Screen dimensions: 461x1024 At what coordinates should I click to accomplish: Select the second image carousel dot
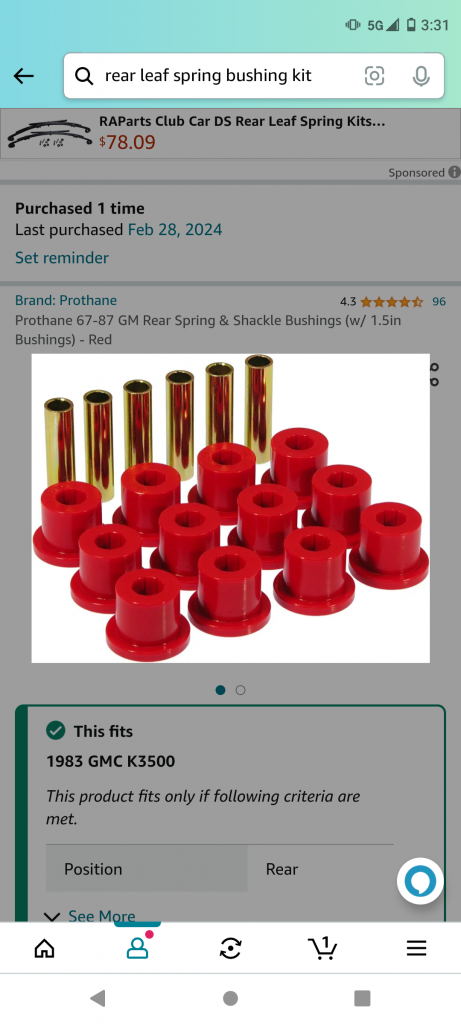pyautogui.click(x=240, y=690)
